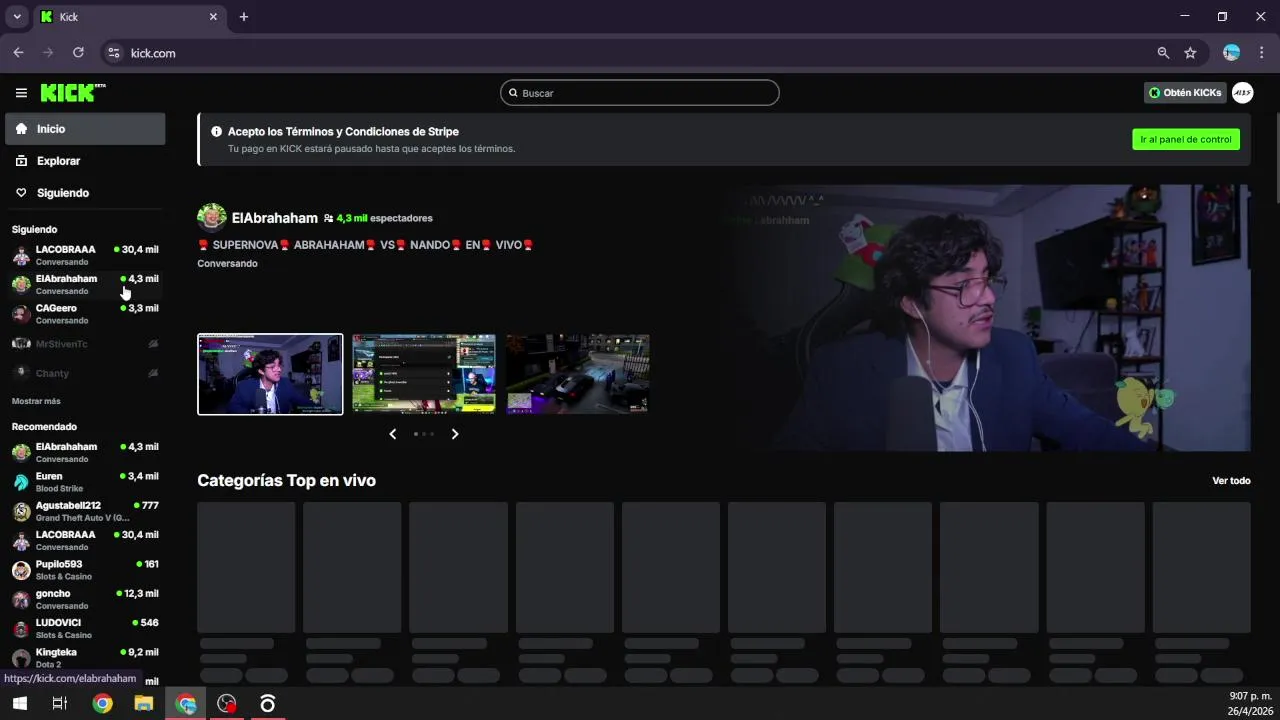Select the second featured stream thumbnail
Viewport: 1280px width, 720px height.
pos(424,374)
